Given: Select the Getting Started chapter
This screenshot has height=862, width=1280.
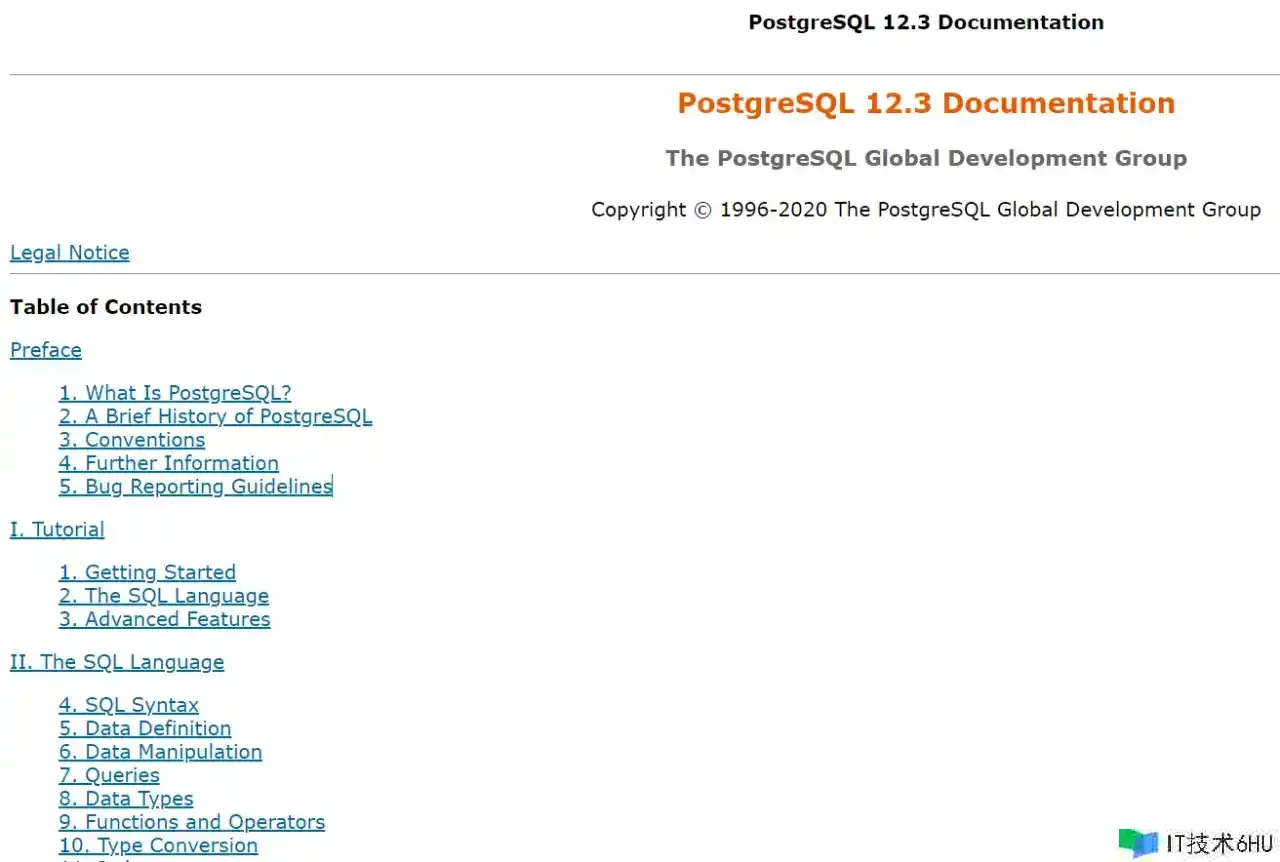Looking at the screenshot, I should 147,573.
